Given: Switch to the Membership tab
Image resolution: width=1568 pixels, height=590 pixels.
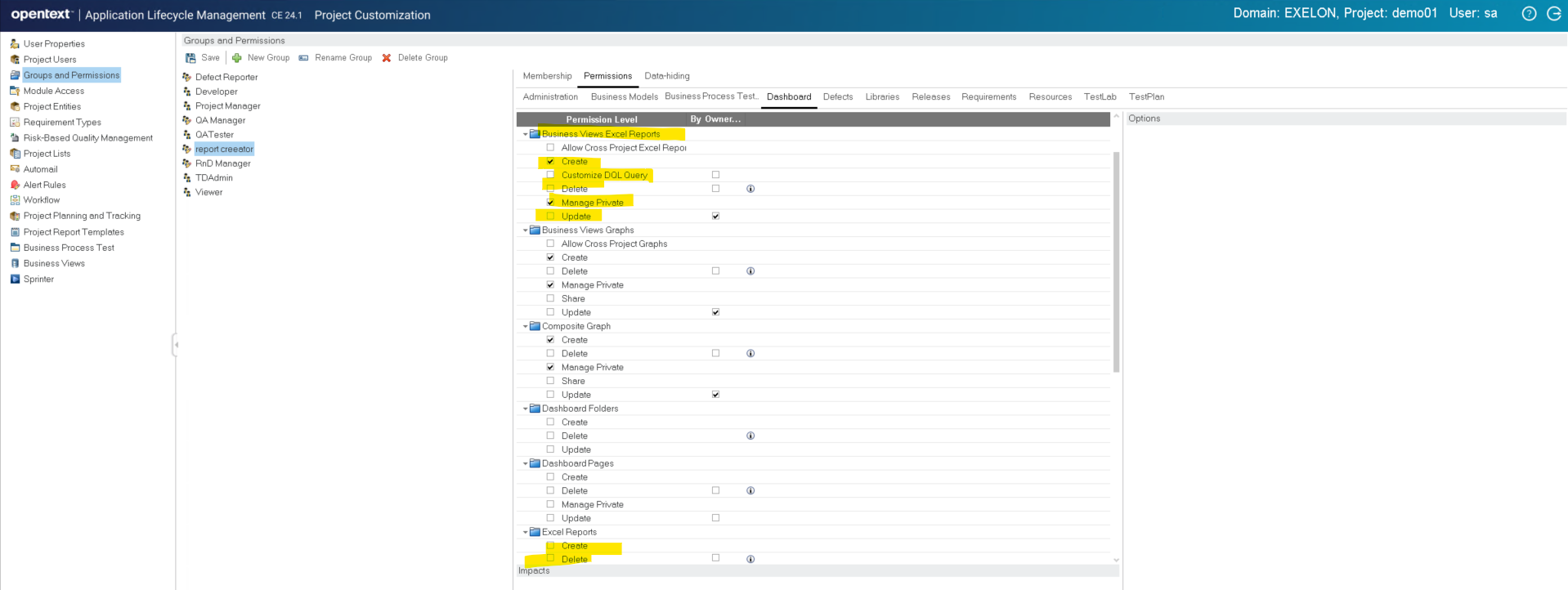Looking at the screenshot, I should (548, 76).
